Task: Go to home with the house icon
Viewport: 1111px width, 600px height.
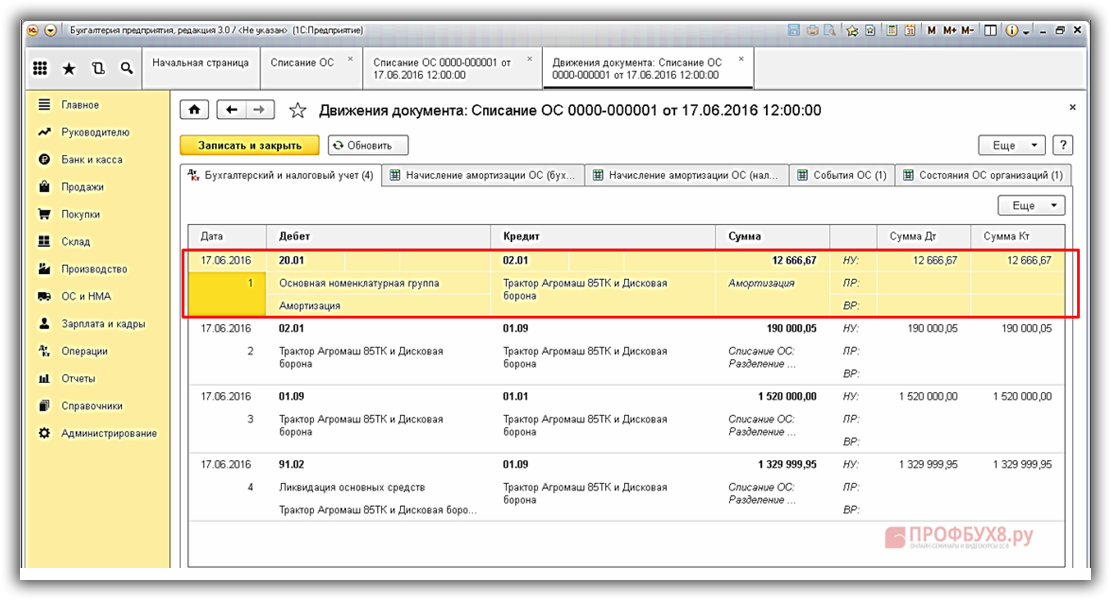Action: (194, 110)
